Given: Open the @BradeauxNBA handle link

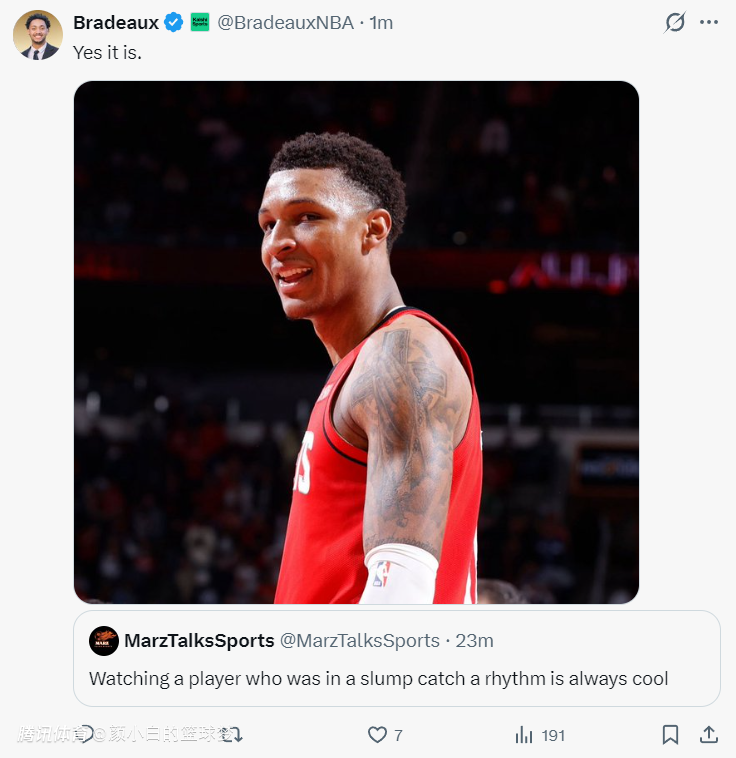Looking at the screenshot, I should click(x=285, y=22).
